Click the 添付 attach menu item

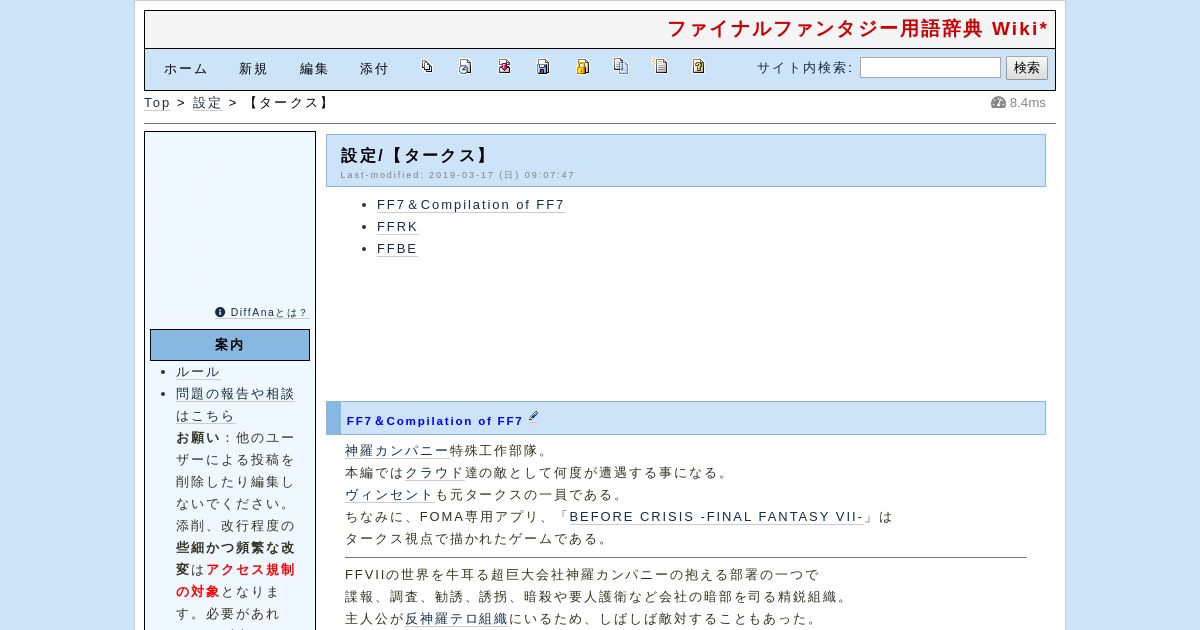click(x=374, y=69)
